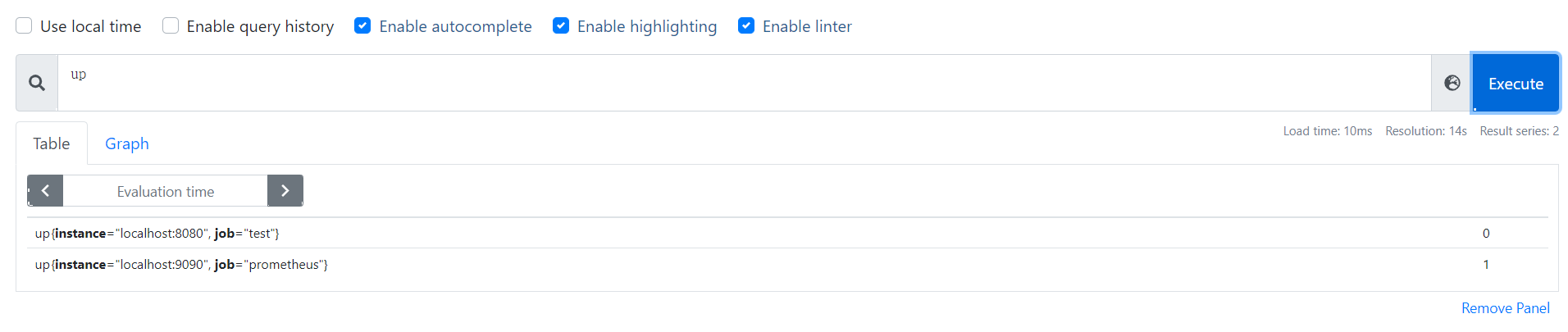This screenshot has width=1568, height=332.
Task: Click the Remove Panel link
Action: click(1505, 308)
